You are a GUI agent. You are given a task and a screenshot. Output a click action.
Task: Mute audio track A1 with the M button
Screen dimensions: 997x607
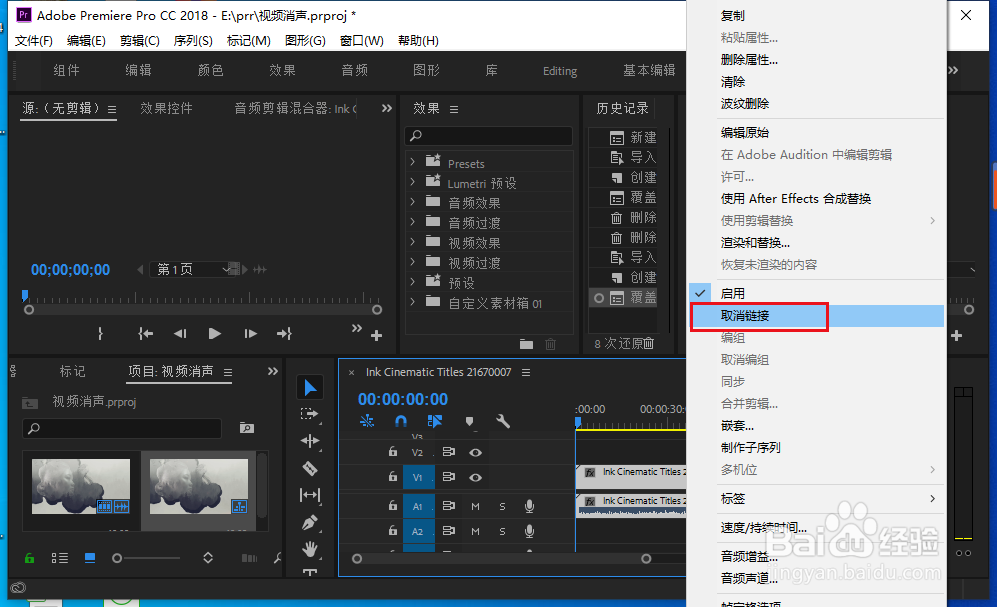click(475, 507)
